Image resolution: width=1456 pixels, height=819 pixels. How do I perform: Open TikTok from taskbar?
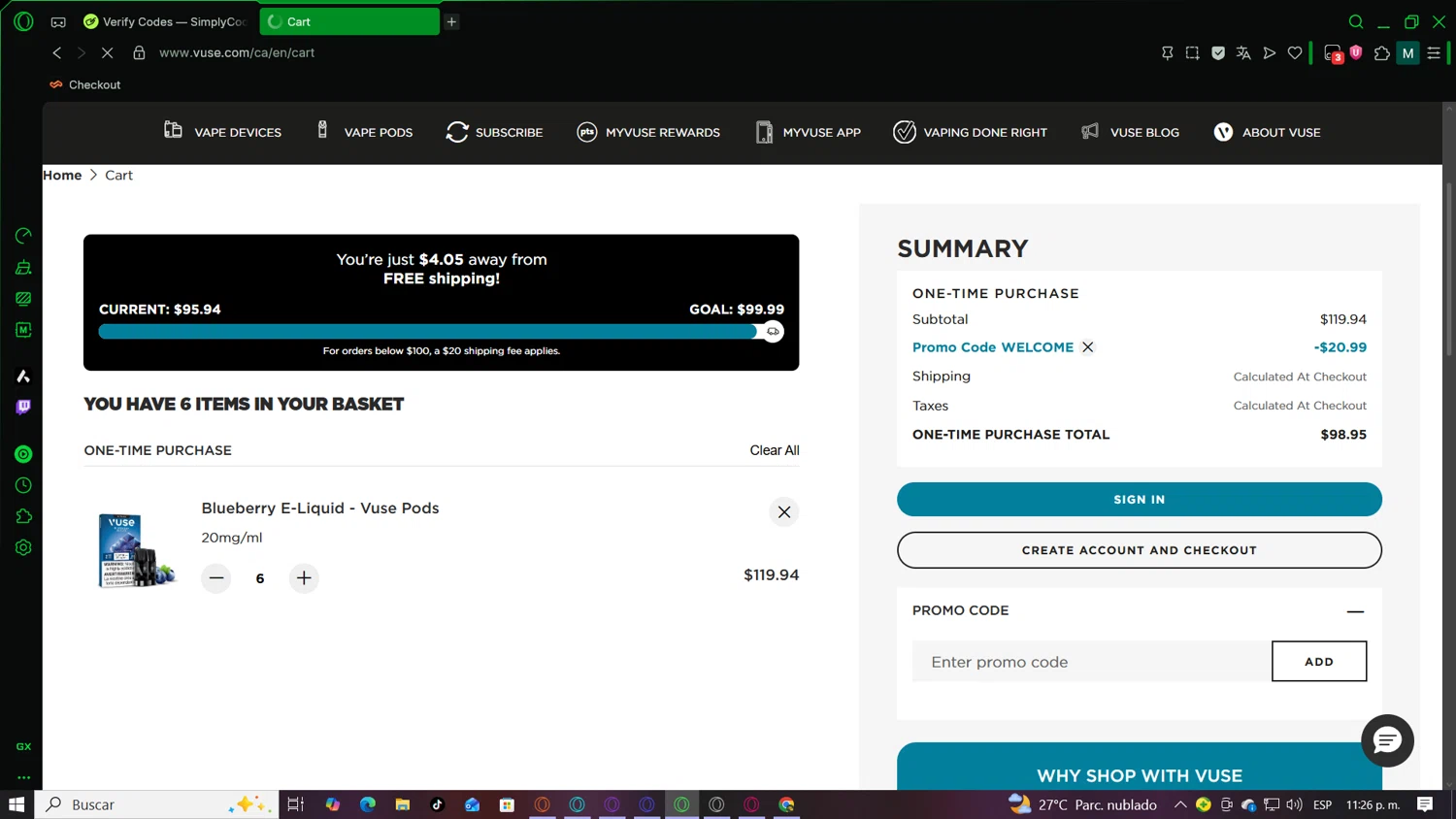click(438, 804)
